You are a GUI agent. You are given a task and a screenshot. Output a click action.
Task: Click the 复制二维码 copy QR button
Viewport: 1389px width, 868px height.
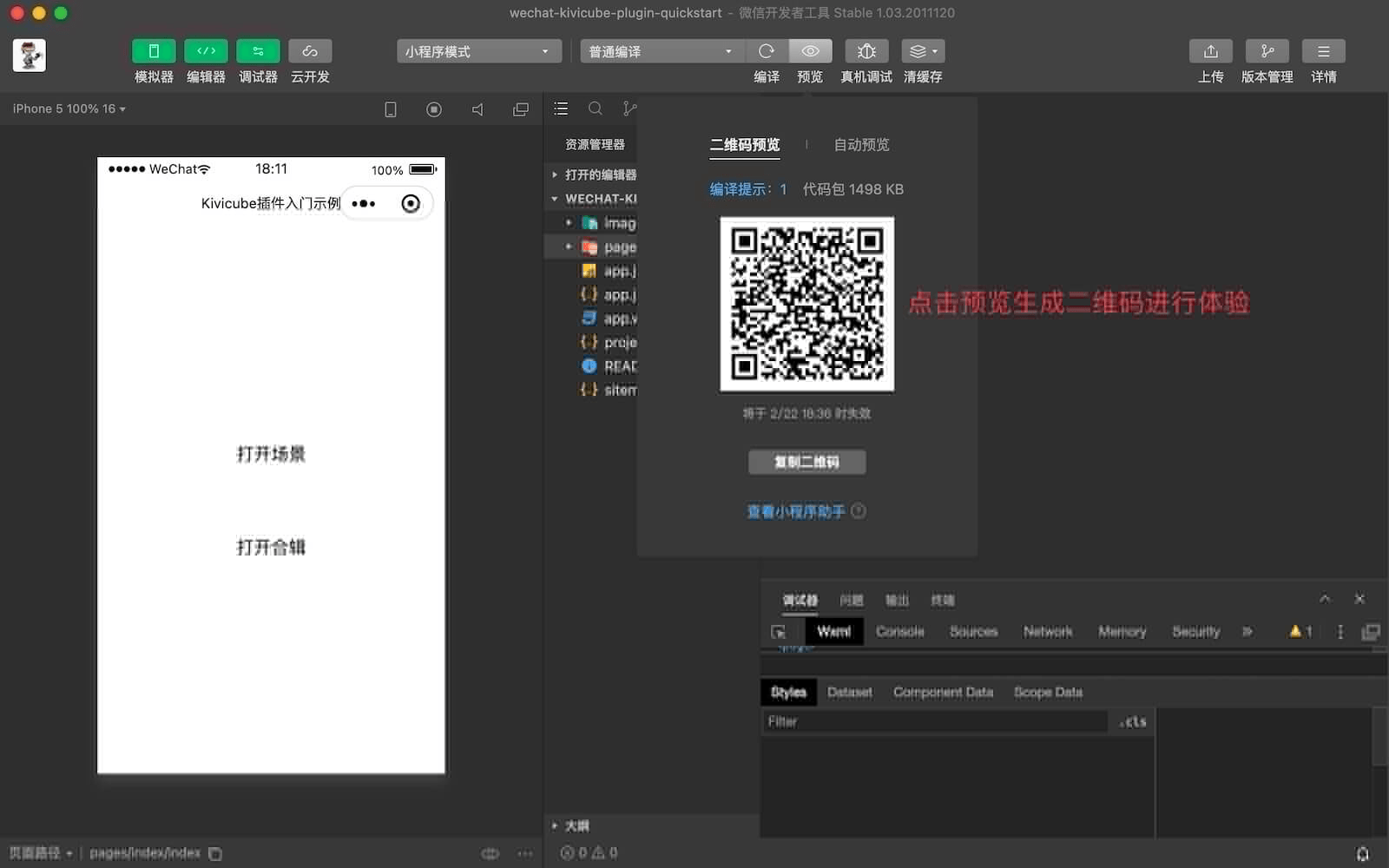pyautogui.click(x=806, y=462)
